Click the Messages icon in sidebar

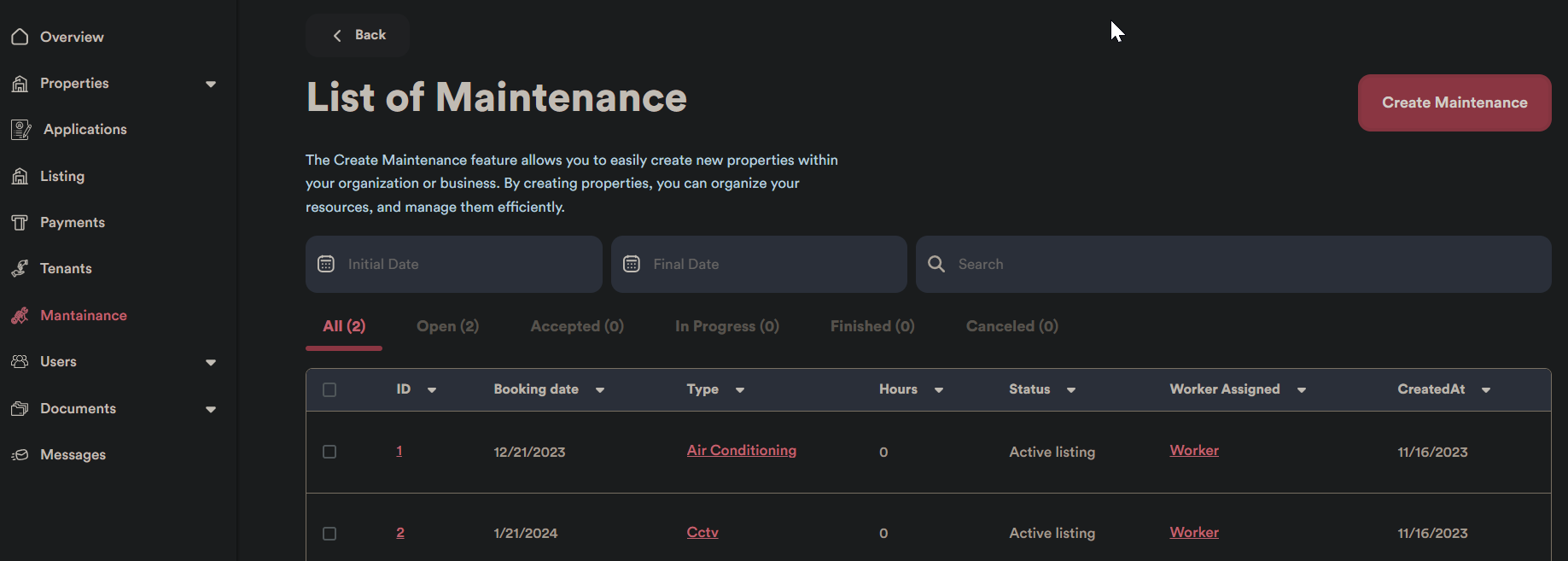click(x=20, y=455)
